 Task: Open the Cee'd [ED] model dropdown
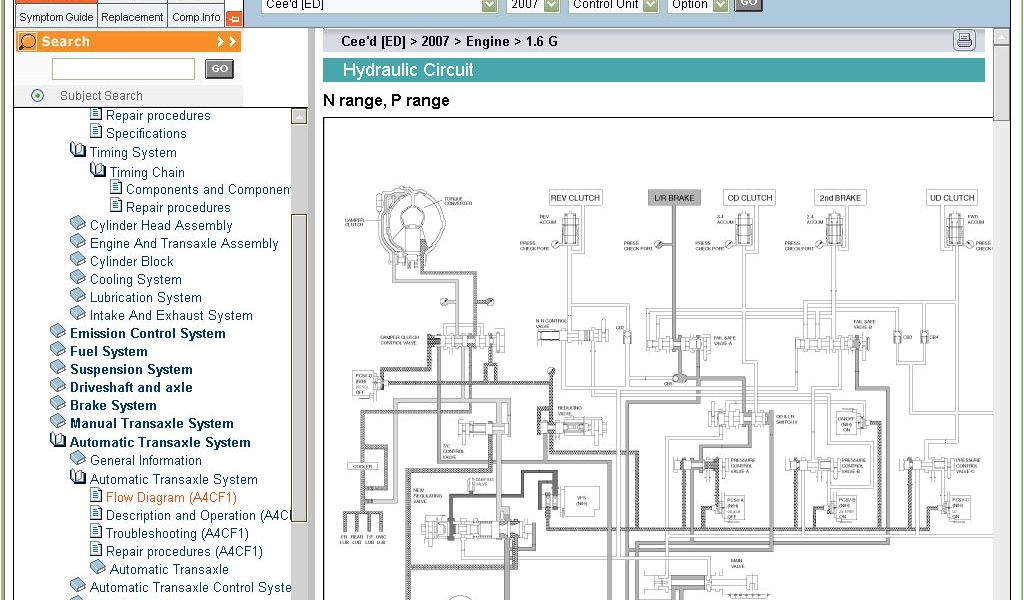point(489,5)
